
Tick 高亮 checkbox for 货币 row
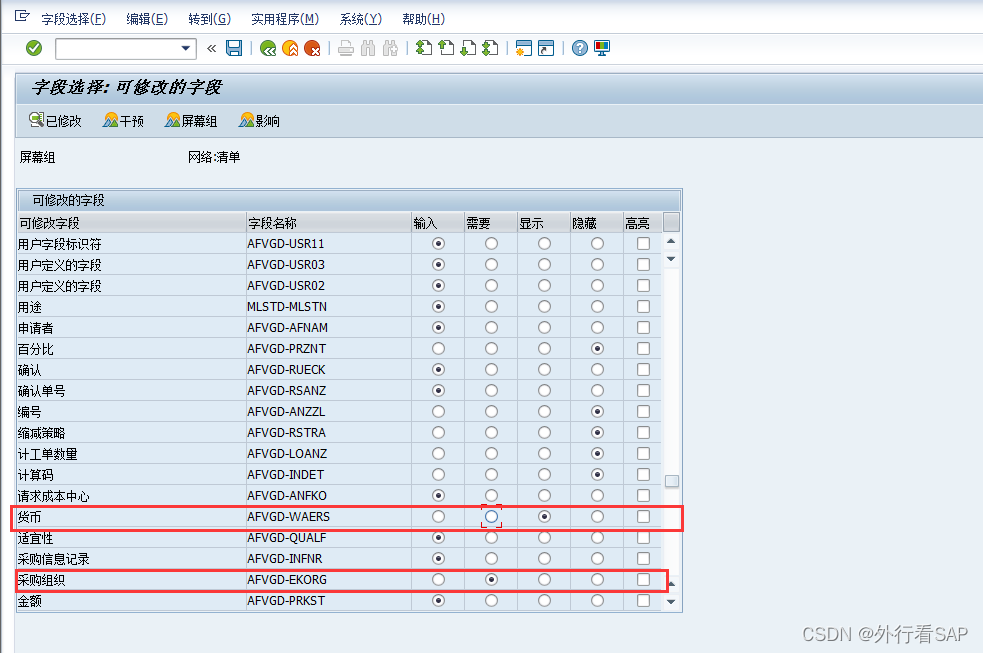click(x=643, y=516)
